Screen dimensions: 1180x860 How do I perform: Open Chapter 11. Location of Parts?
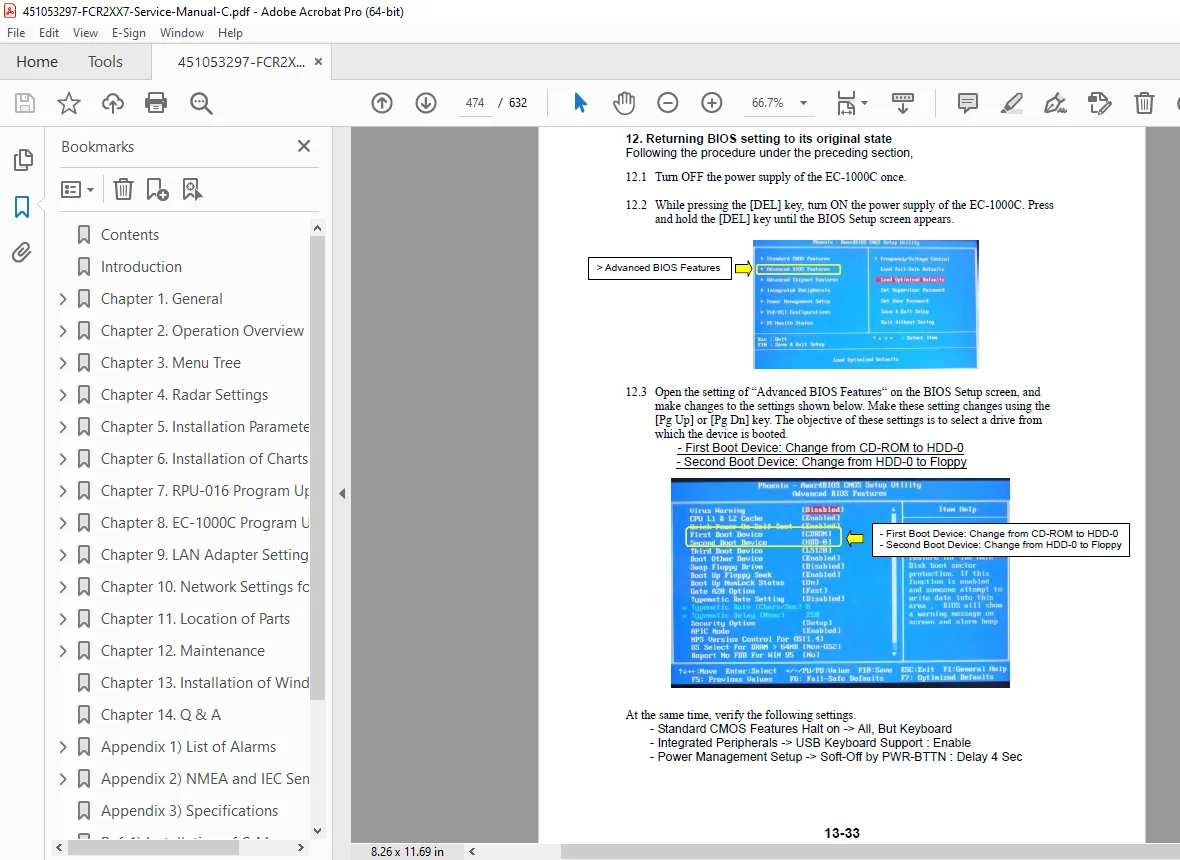[196, 619]
